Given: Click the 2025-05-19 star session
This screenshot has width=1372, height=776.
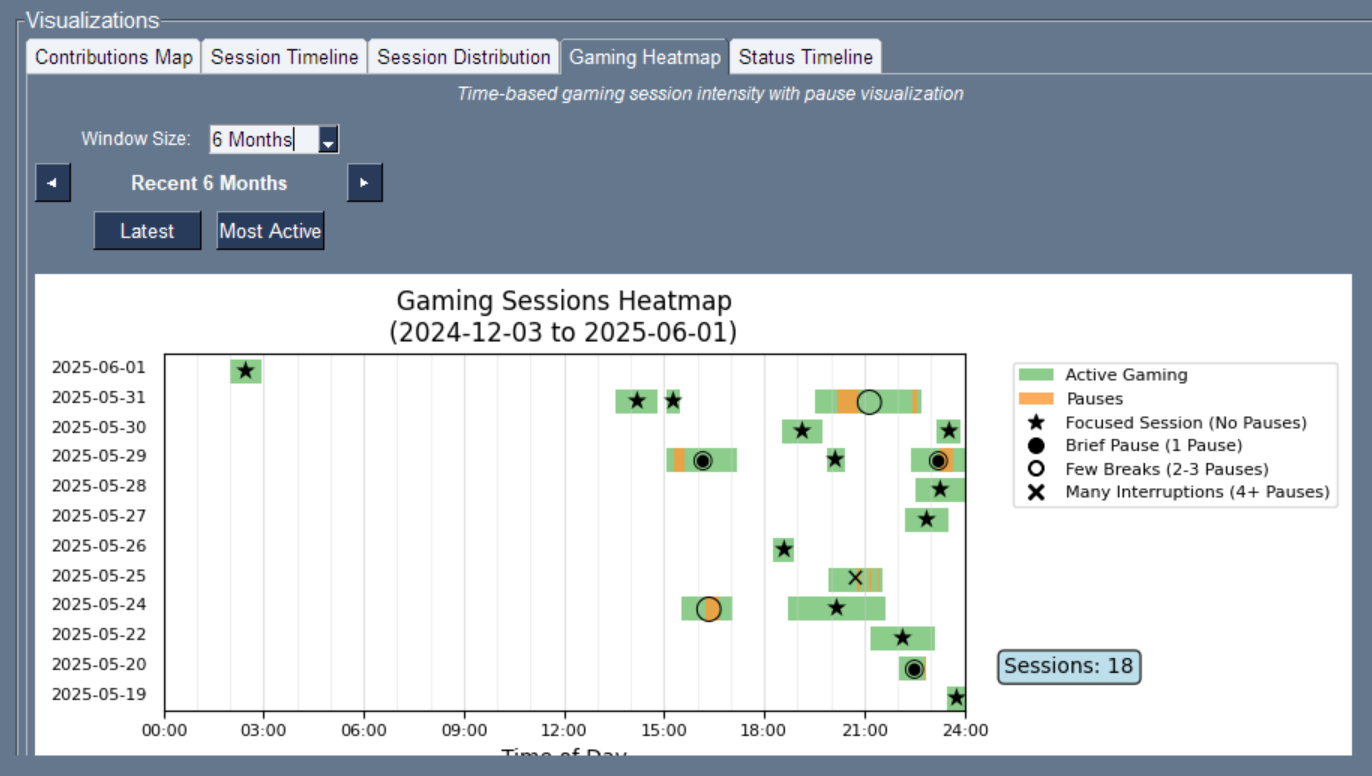Looking at the screenshot, I should pos(956,697).
